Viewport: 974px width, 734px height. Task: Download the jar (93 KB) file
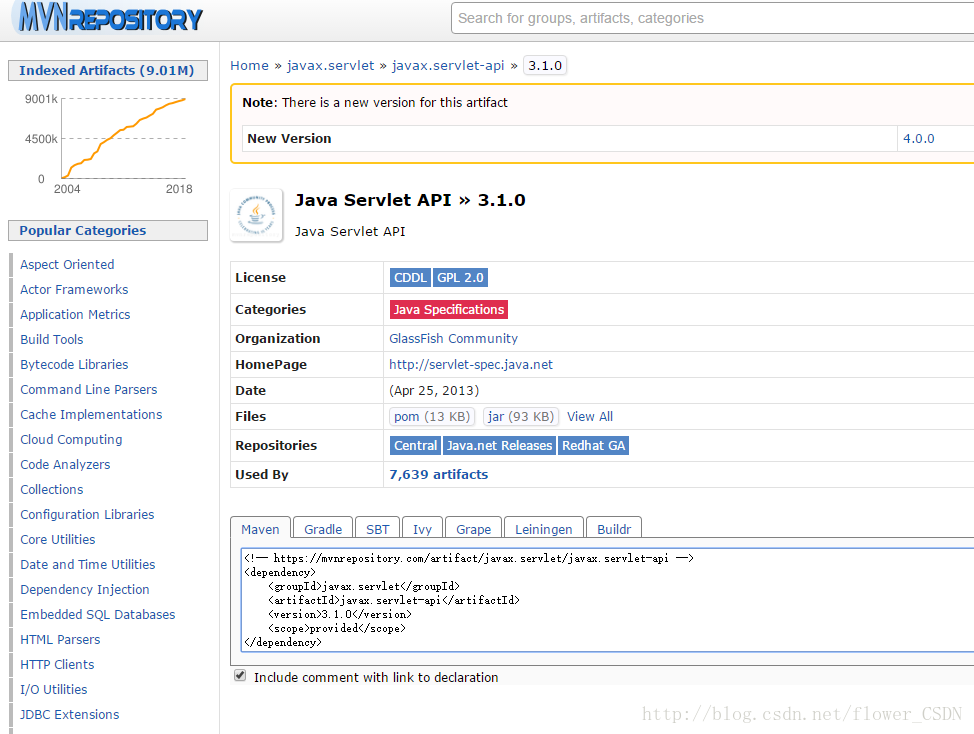521,416
